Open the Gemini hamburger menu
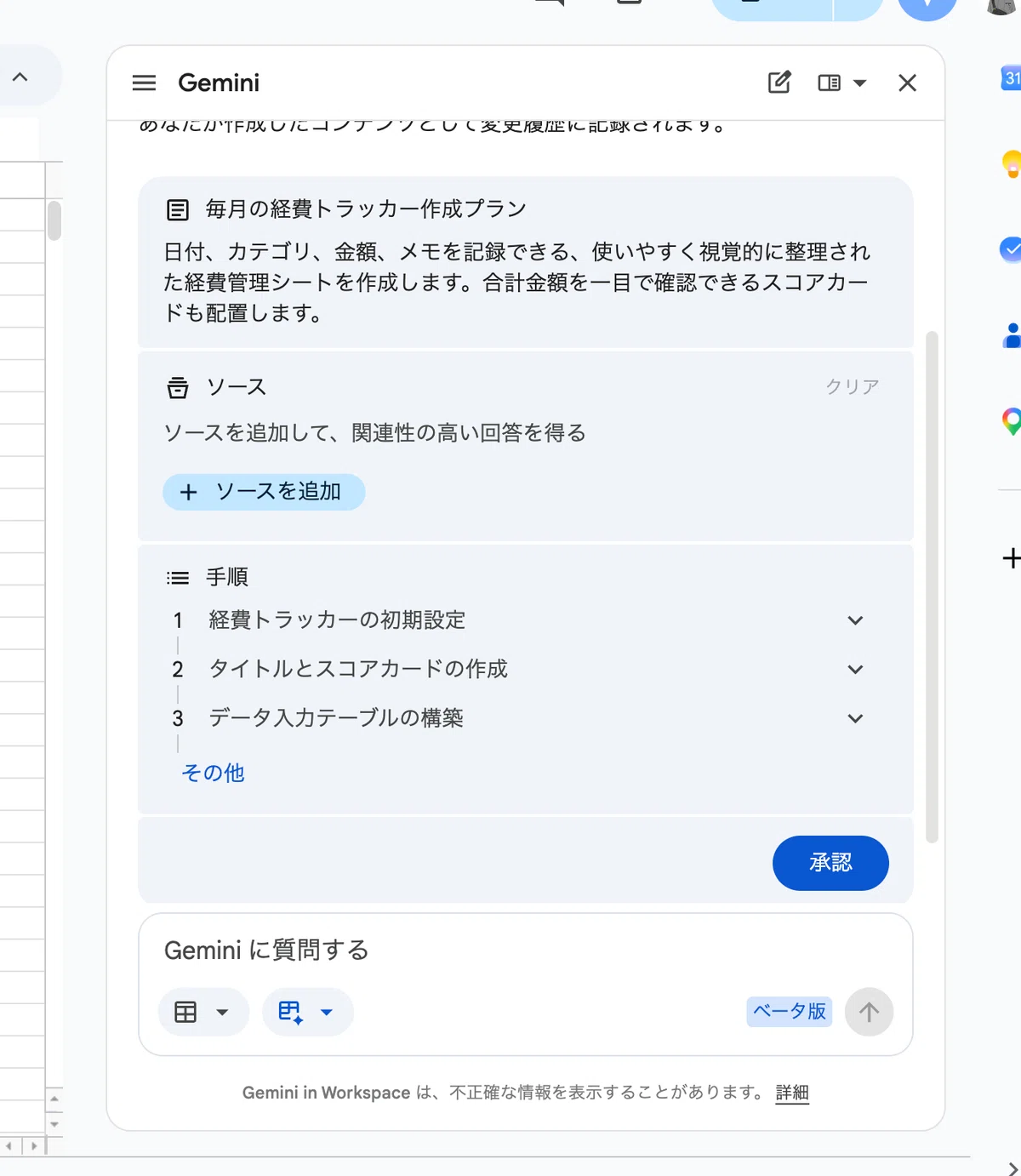The width and height of the screenshot is (1021, 1176). coord(144,83)
